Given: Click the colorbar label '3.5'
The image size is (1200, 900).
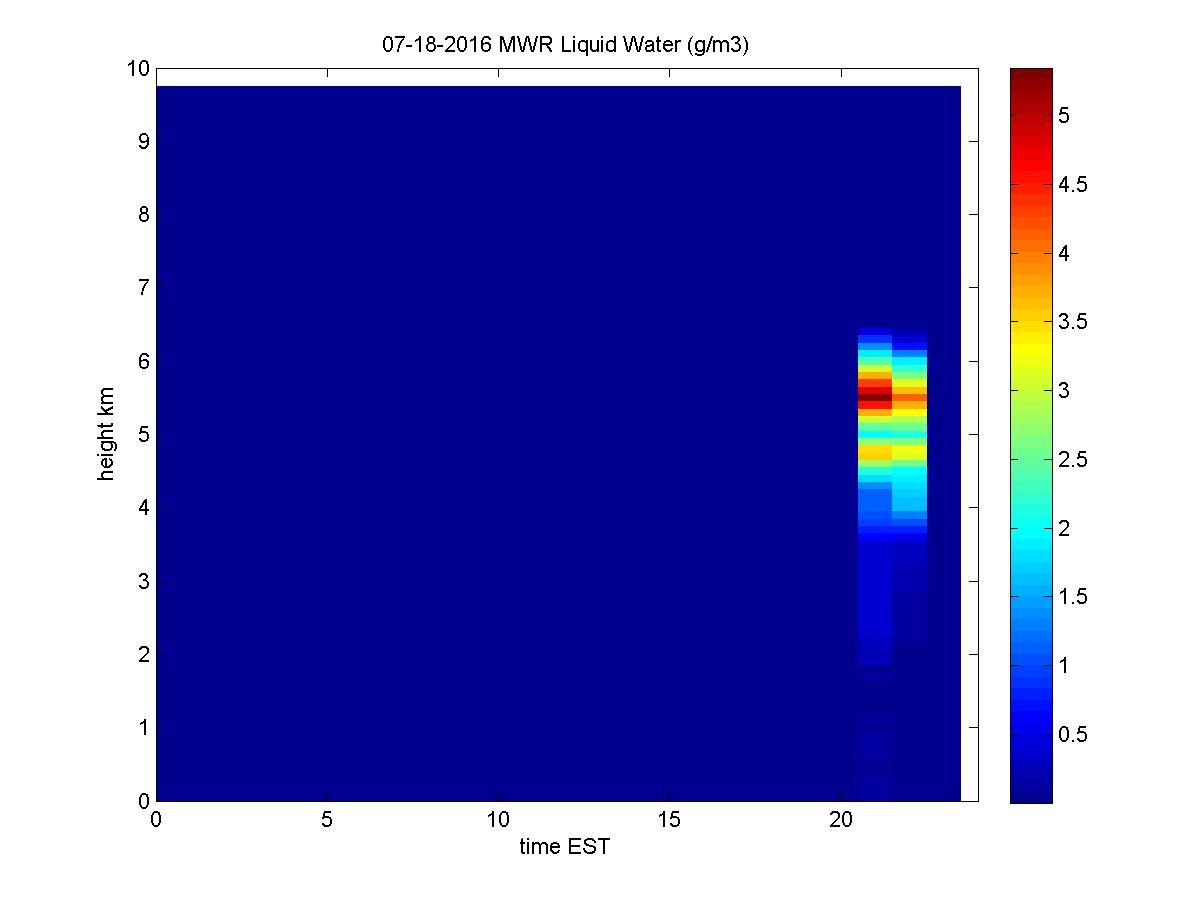Looking at the screenshot, I should 1072,322.
